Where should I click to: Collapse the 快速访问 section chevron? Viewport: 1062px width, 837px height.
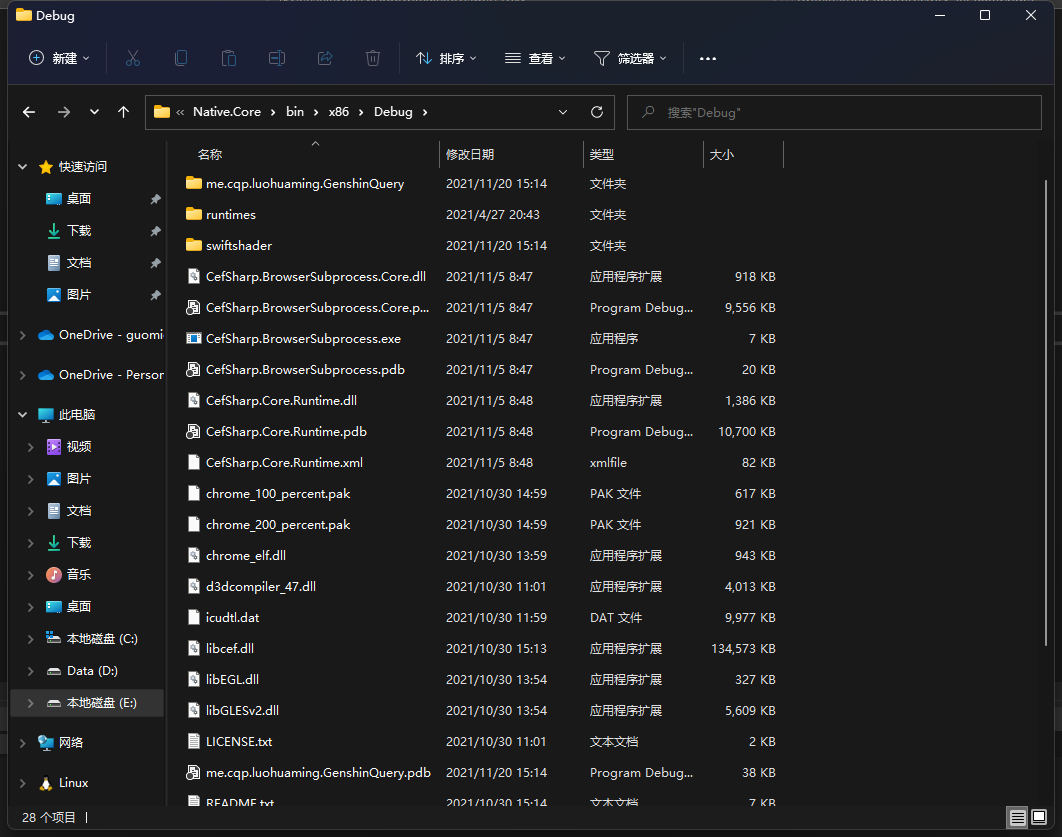click(22, 166)
